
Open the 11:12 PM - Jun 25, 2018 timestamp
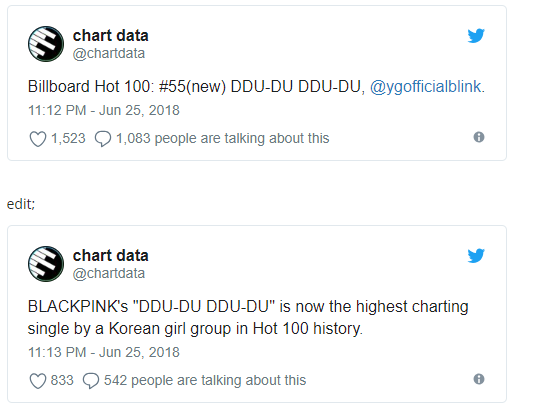point(104,111)
